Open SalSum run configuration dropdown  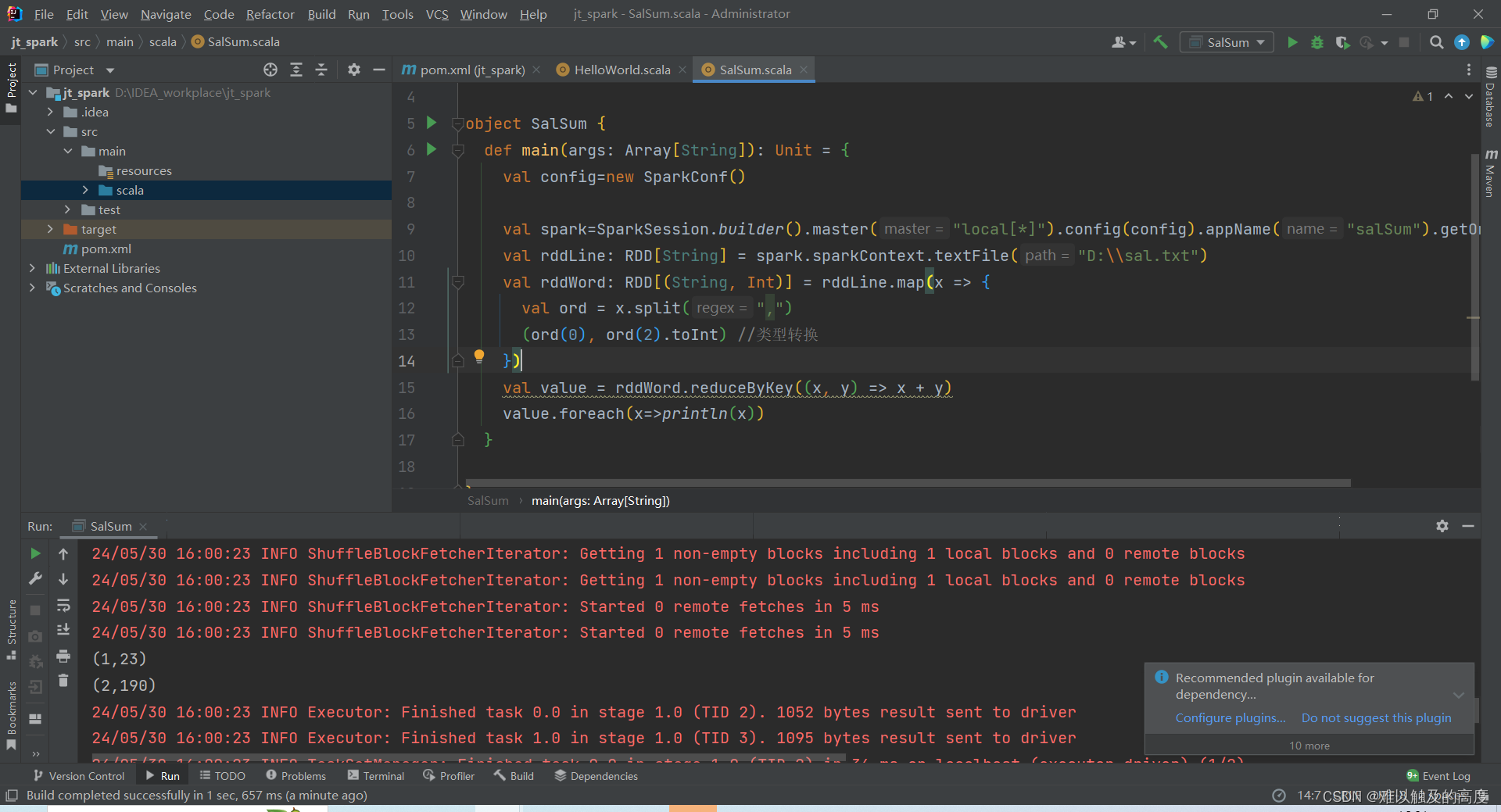(1227, 42)
